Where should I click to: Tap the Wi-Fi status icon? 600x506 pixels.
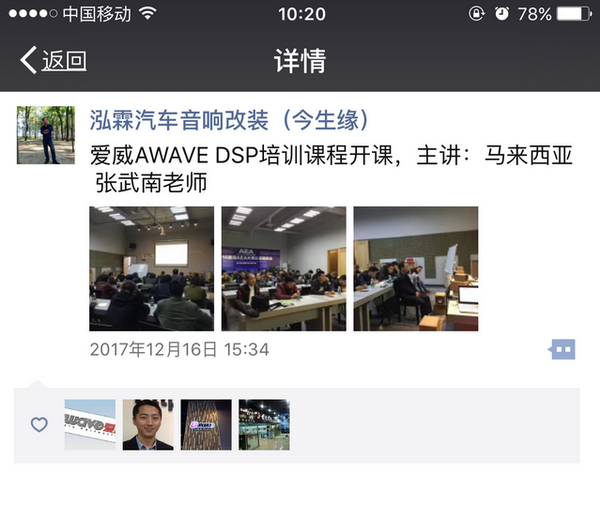click(148, 14)
